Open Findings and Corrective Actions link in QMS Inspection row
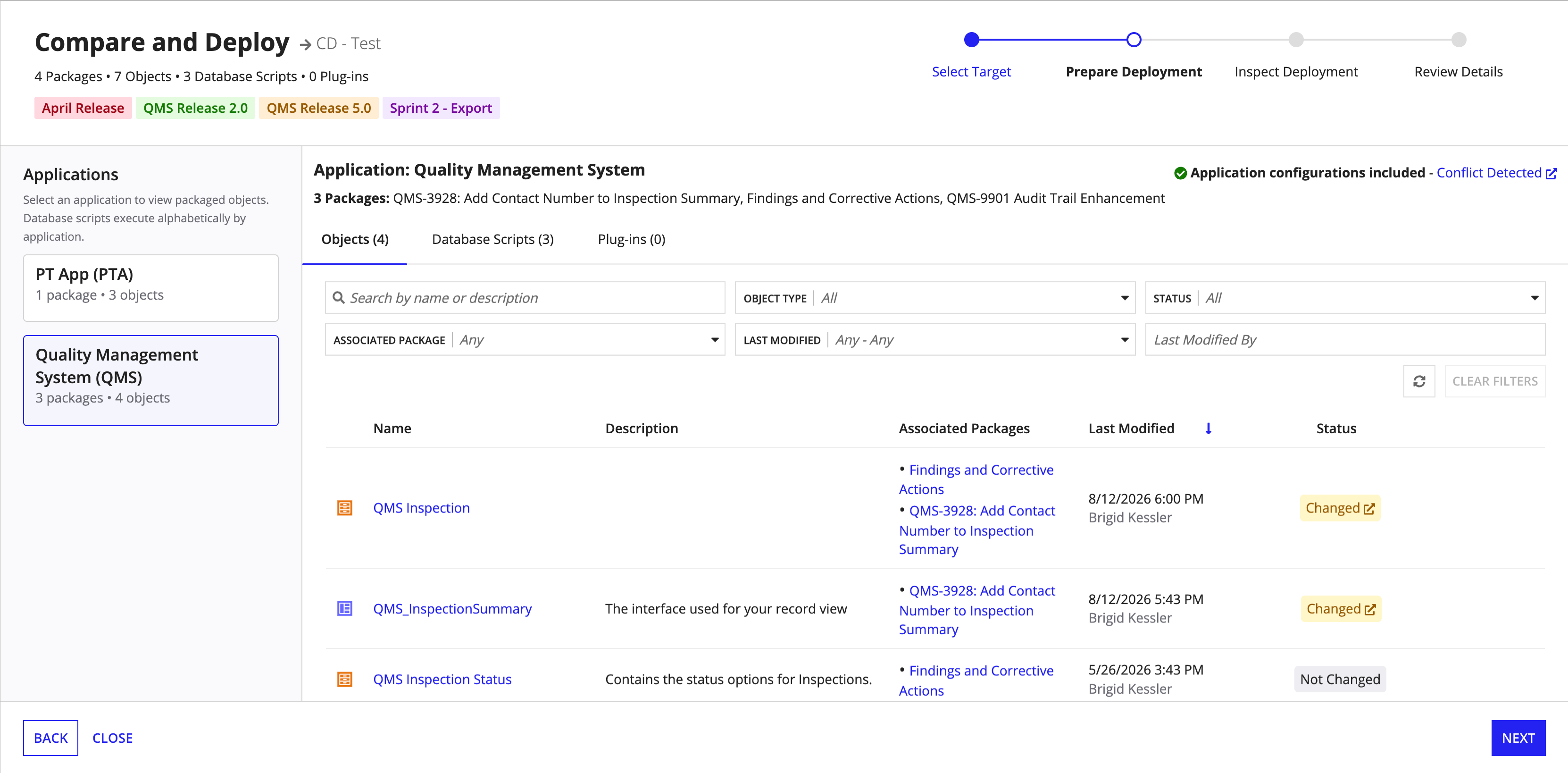This screenshot has width=1568, height=773. (976, 479)
